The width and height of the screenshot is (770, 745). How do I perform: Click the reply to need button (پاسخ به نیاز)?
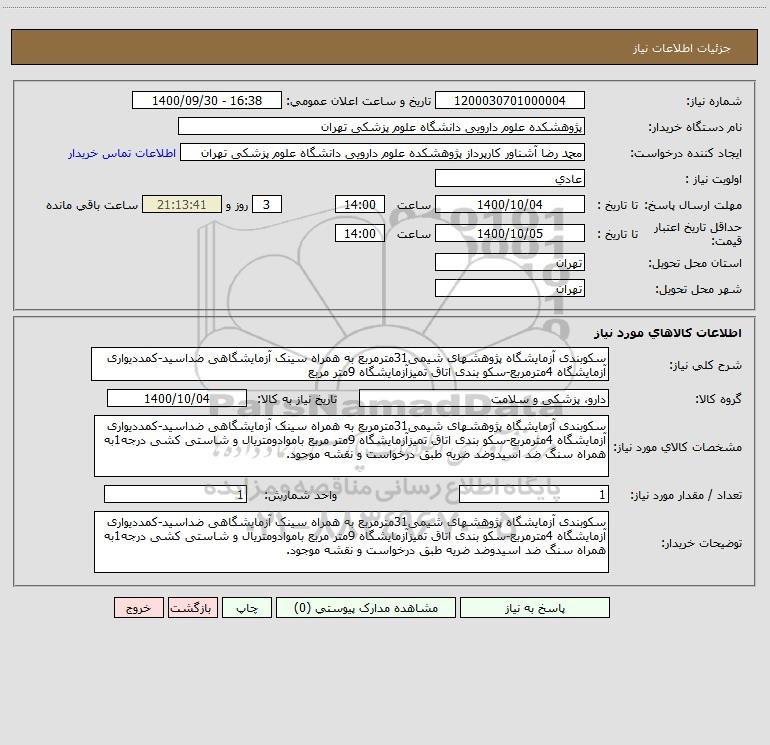(535, 608)
